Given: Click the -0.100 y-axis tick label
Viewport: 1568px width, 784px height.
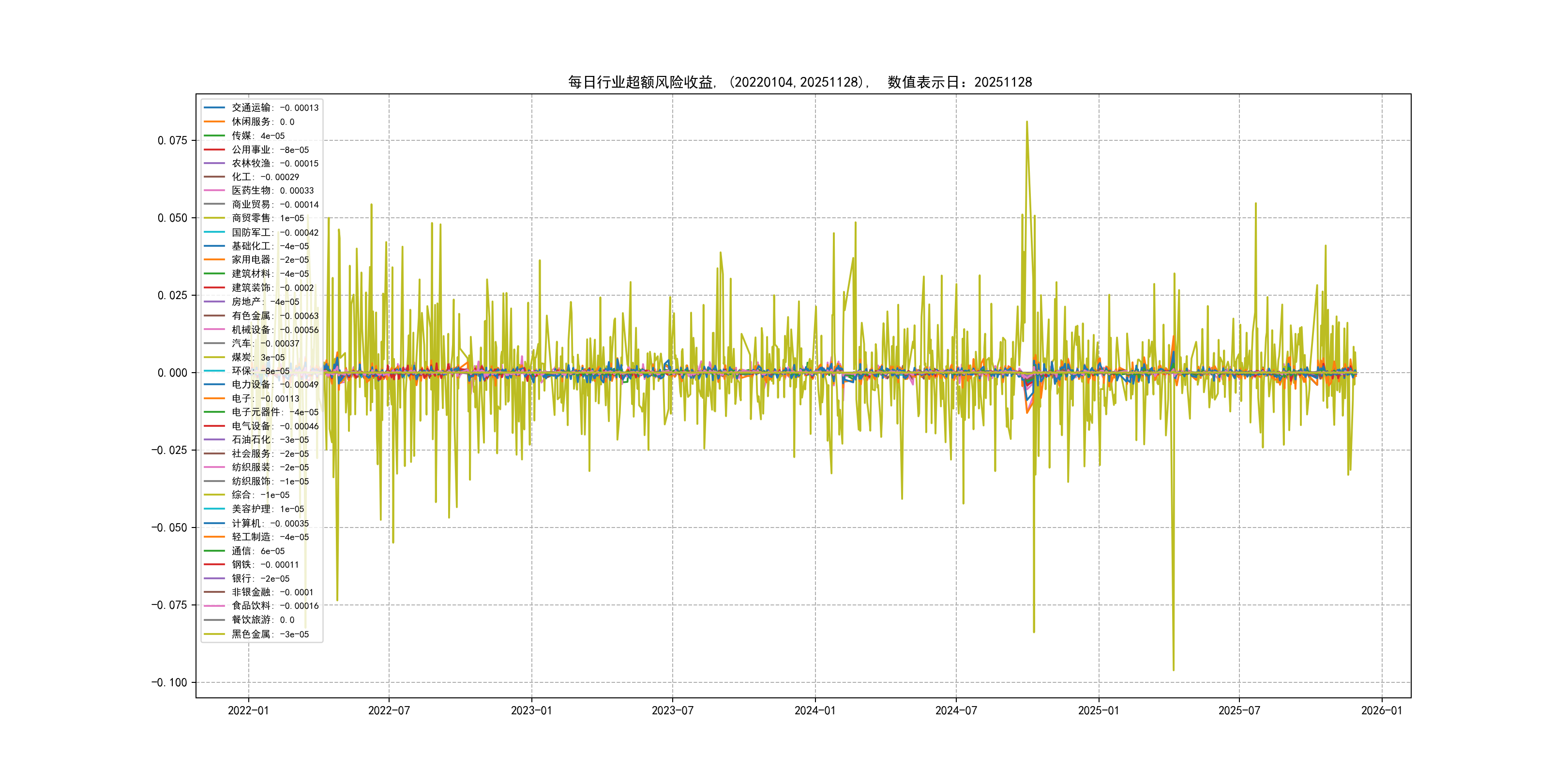Looking at the screenshot, I should 169,682.
